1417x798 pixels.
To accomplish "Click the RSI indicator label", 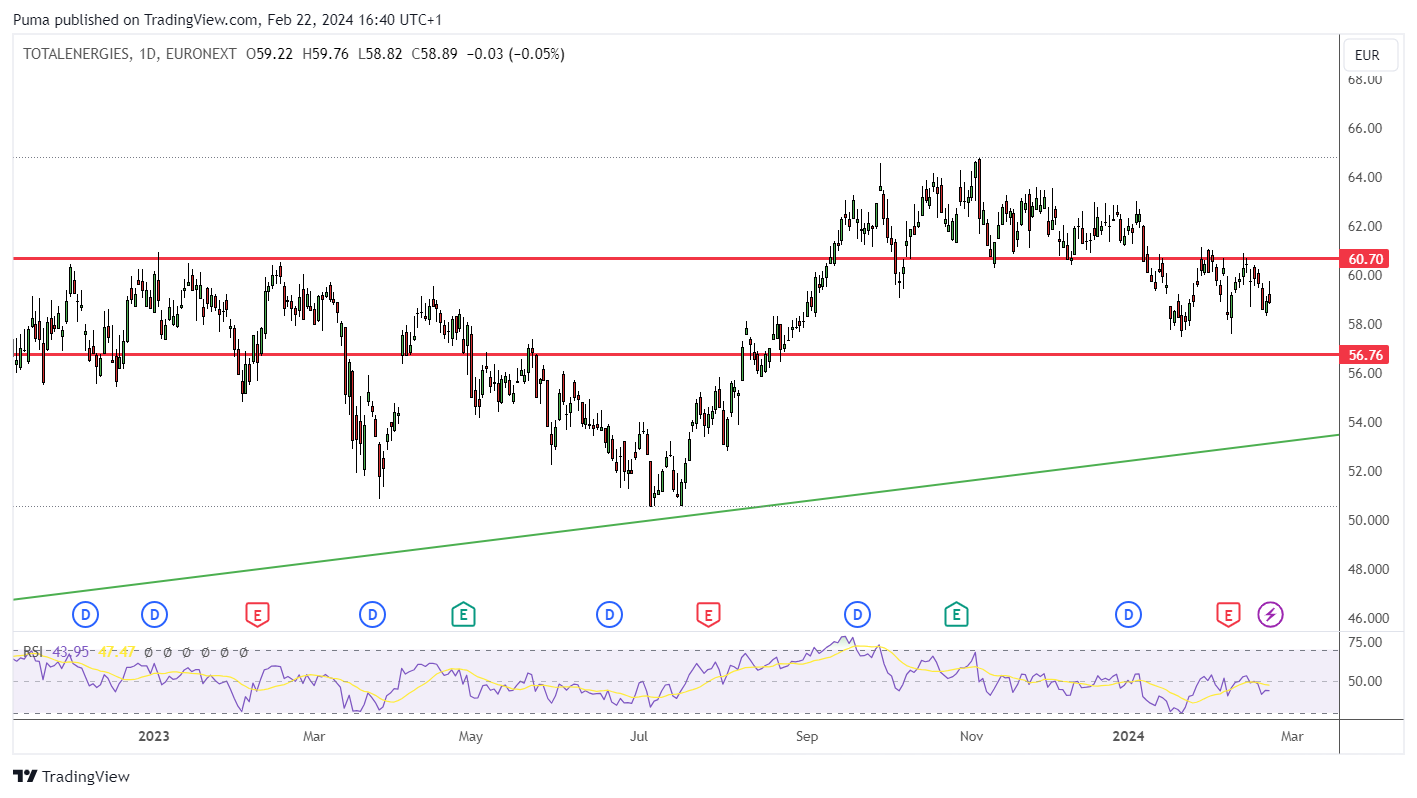I will 33,652.
